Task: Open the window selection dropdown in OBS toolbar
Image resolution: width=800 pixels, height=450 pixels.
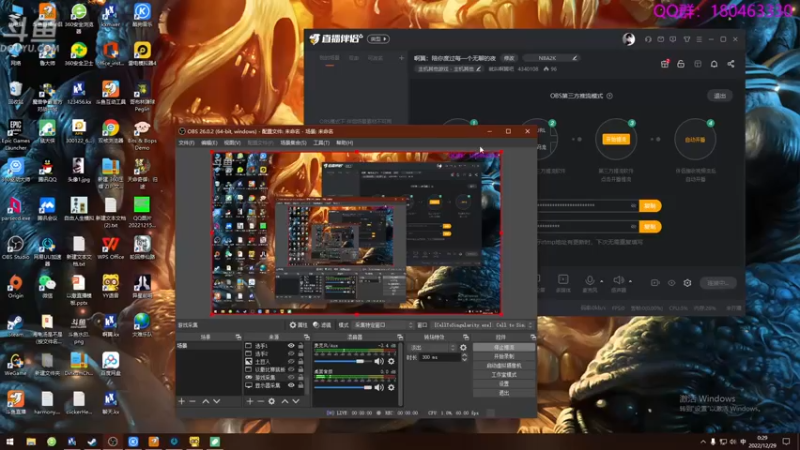Action: point(483,325)
